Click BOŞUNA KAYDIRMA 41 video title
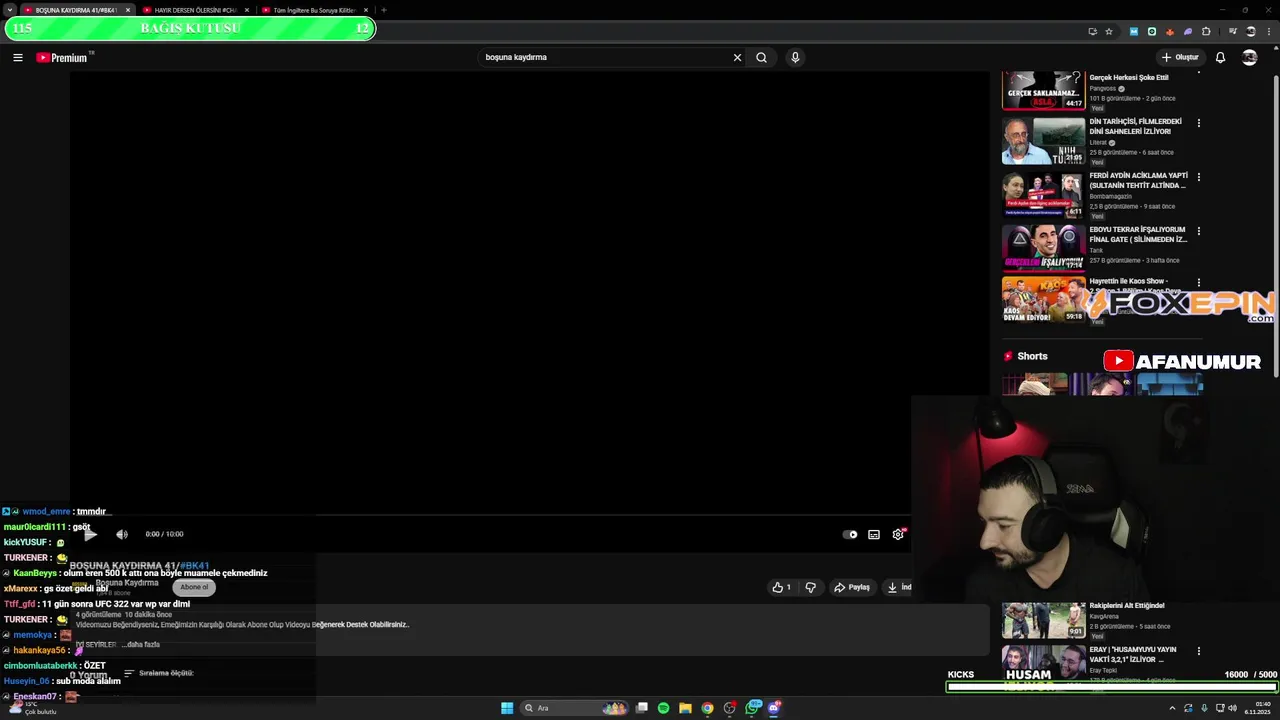Screen dimensions: 1280x720 point(139,566)
